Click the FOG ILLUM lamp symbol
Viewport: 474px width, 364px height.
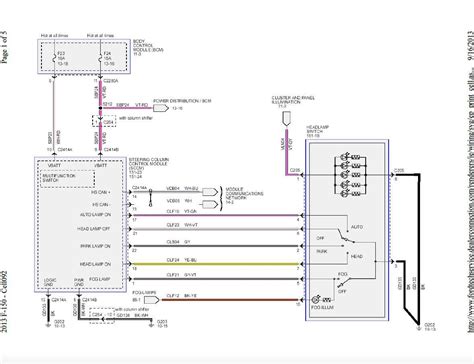click(x=316, y=299)
